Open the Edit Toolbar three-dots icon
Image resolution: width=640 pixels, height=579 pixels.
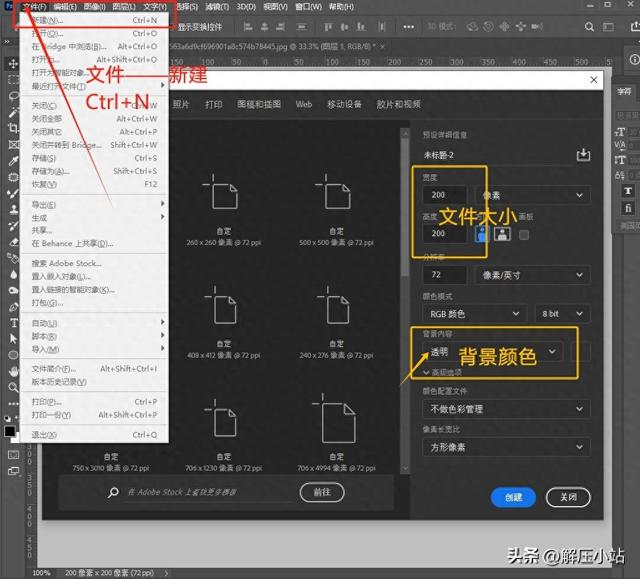13,404
